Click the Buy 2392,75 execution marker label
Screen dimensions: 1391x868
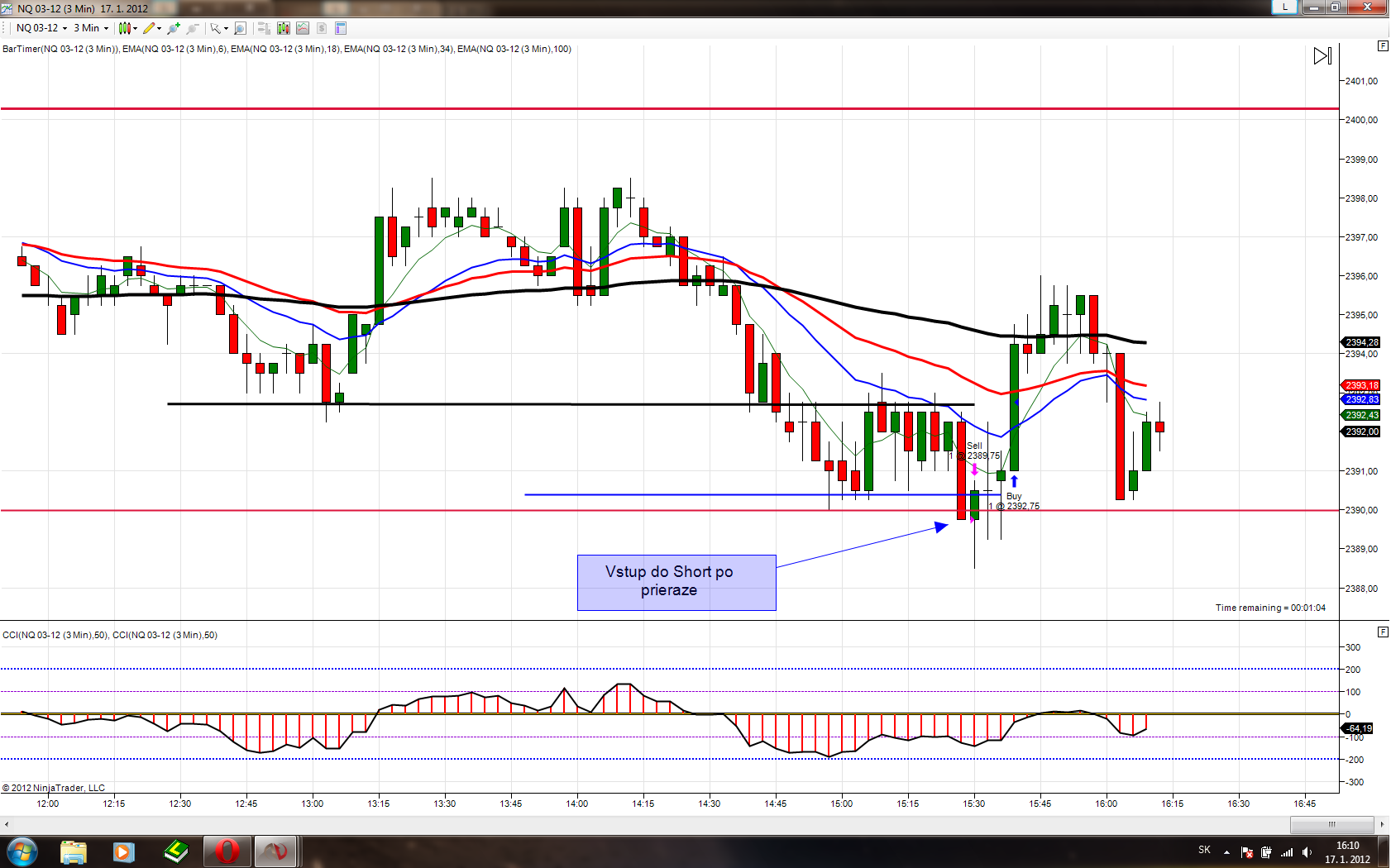pyautogui.click(x=1015, y=501)
